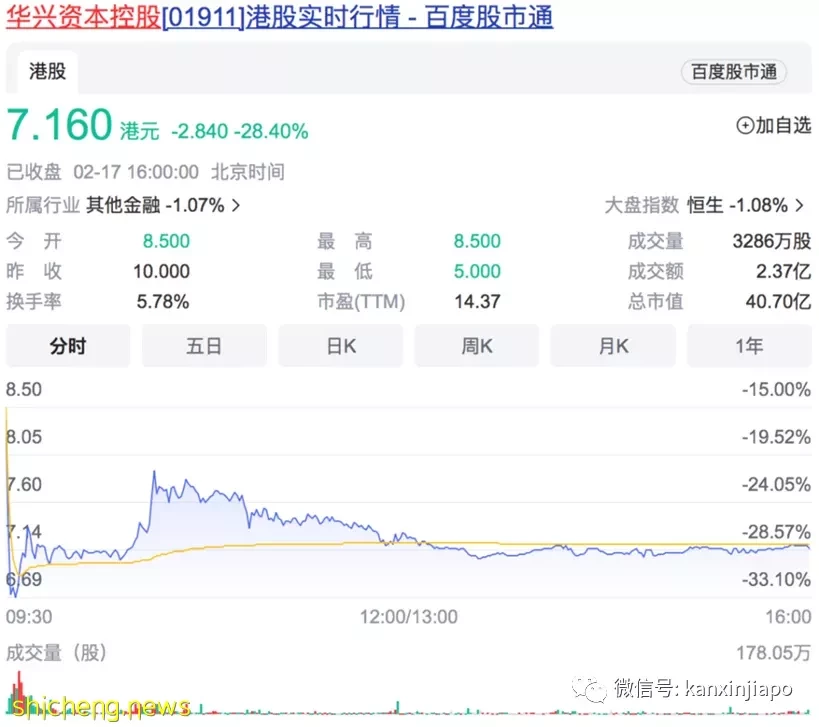
Task: Click the 最高 value 8.500
Action: click(x=477, y=241)
